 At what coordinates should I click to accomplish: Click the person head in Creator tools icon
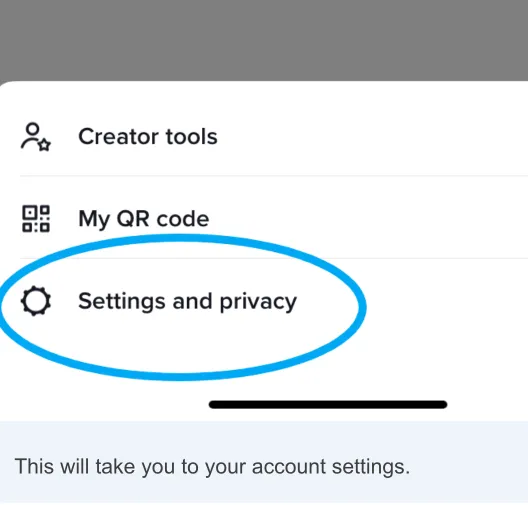[33, 129]
